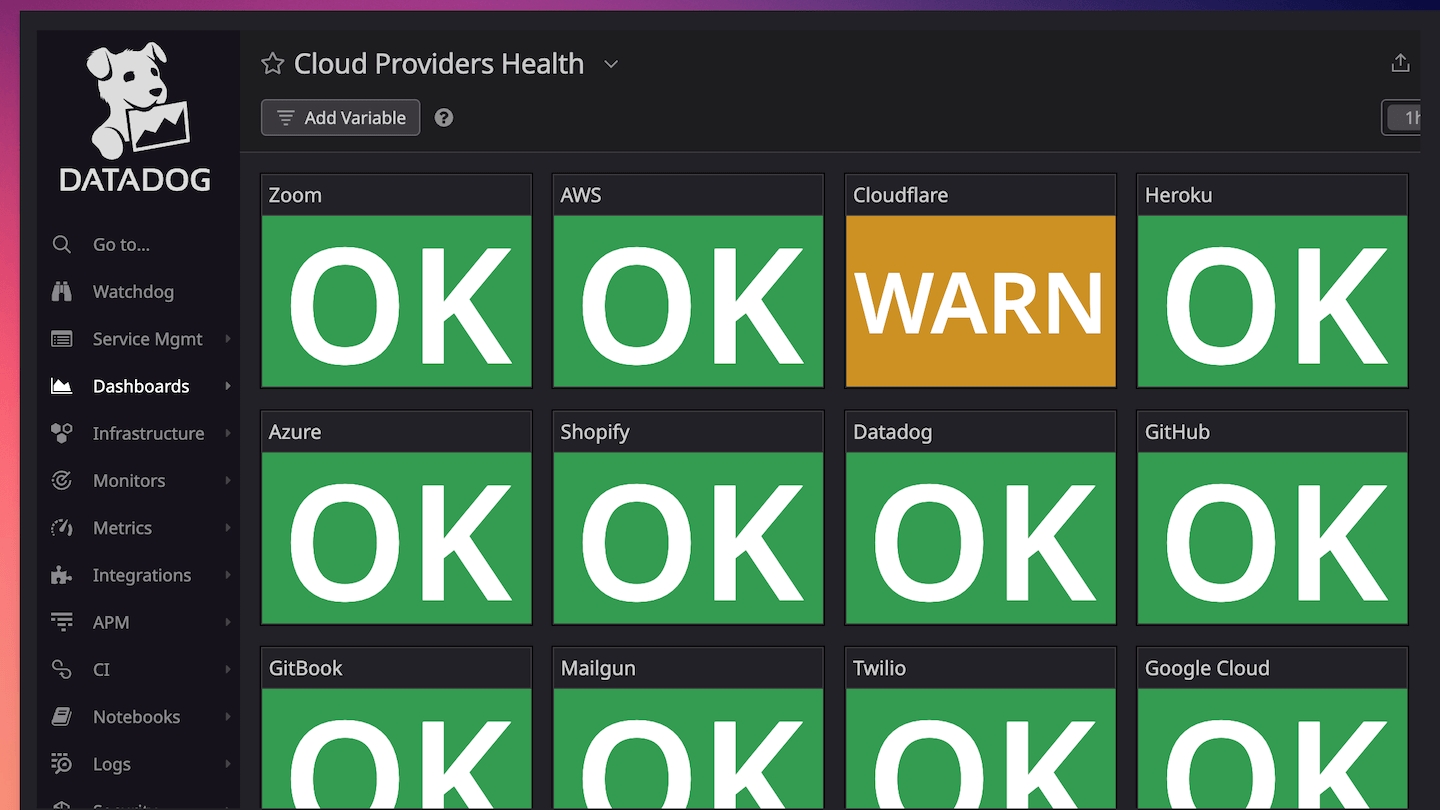Click the Logs icon
The width and height of the screenshot is (1440, 810).
(x=62, y=764)
